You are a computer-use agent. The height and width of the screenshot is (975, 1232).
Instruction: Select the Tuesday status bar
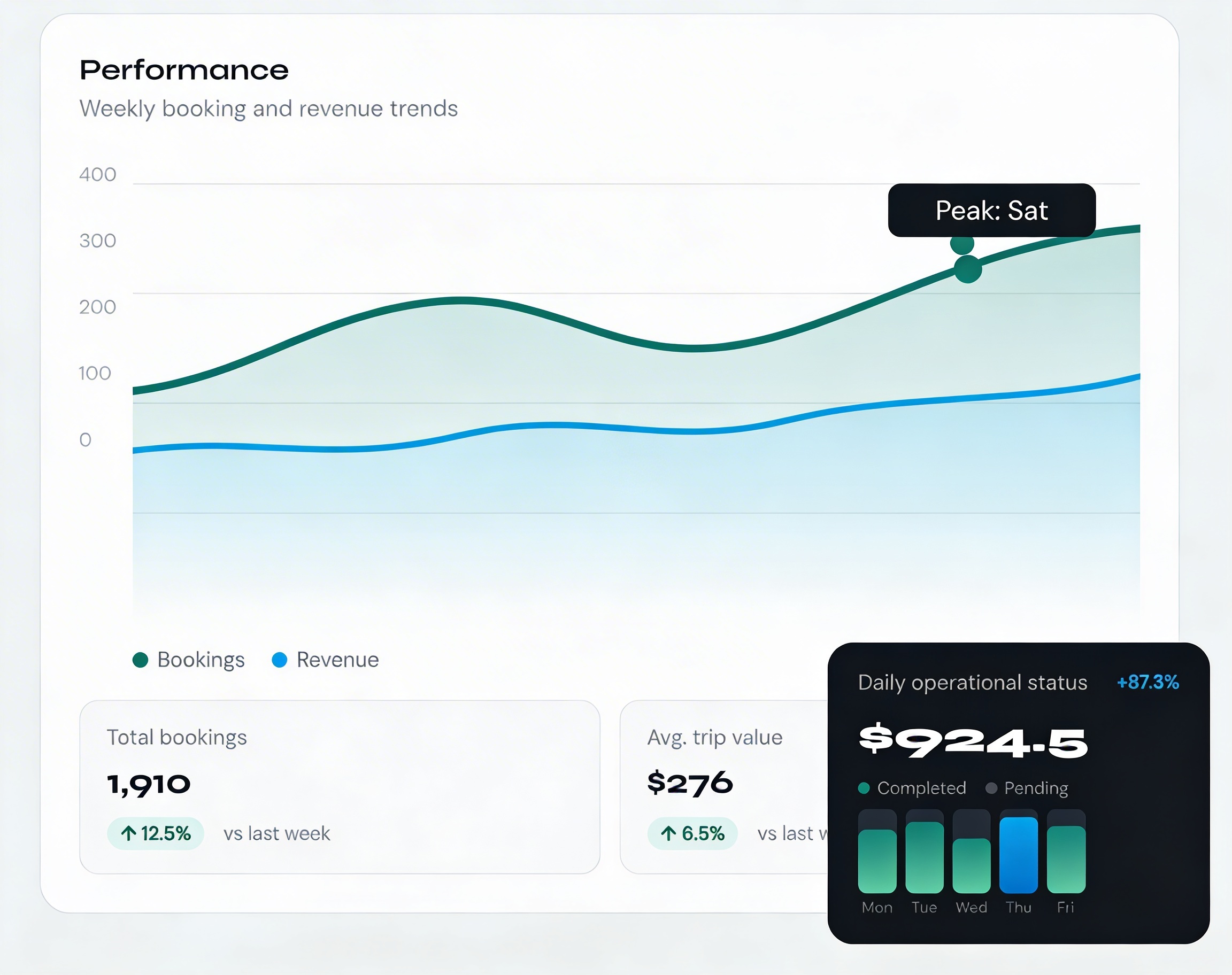tap(925, 856)
